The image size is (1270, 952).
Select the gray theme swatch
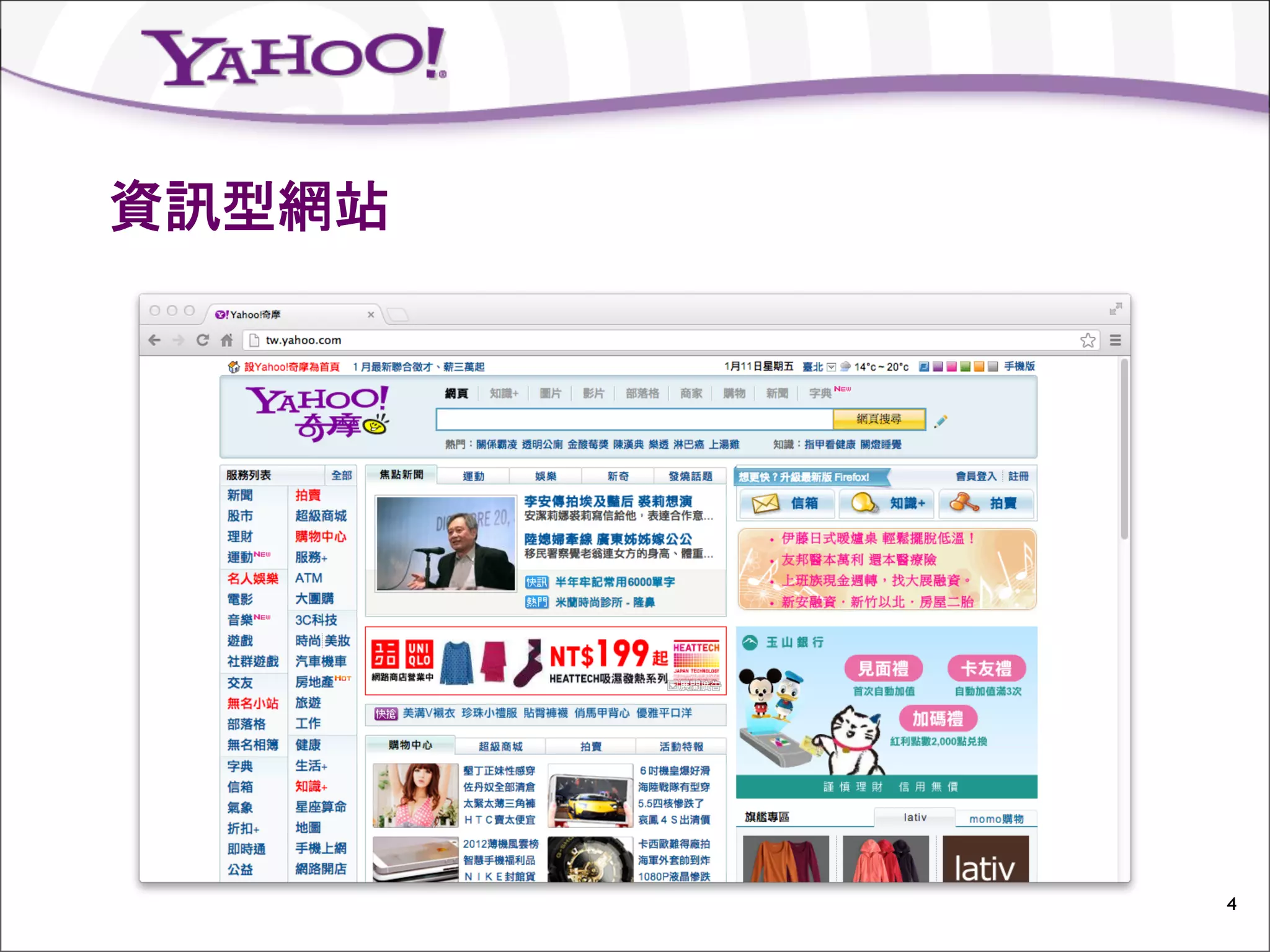[x=992, y=366]
